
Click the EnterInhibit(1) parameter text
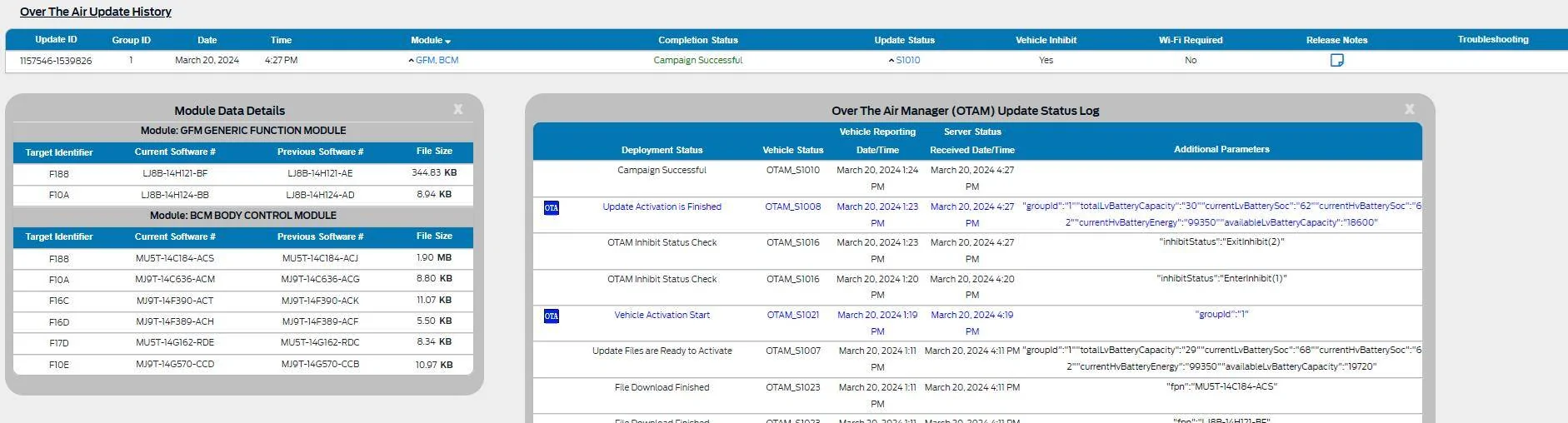click(x=1221, y=278)
